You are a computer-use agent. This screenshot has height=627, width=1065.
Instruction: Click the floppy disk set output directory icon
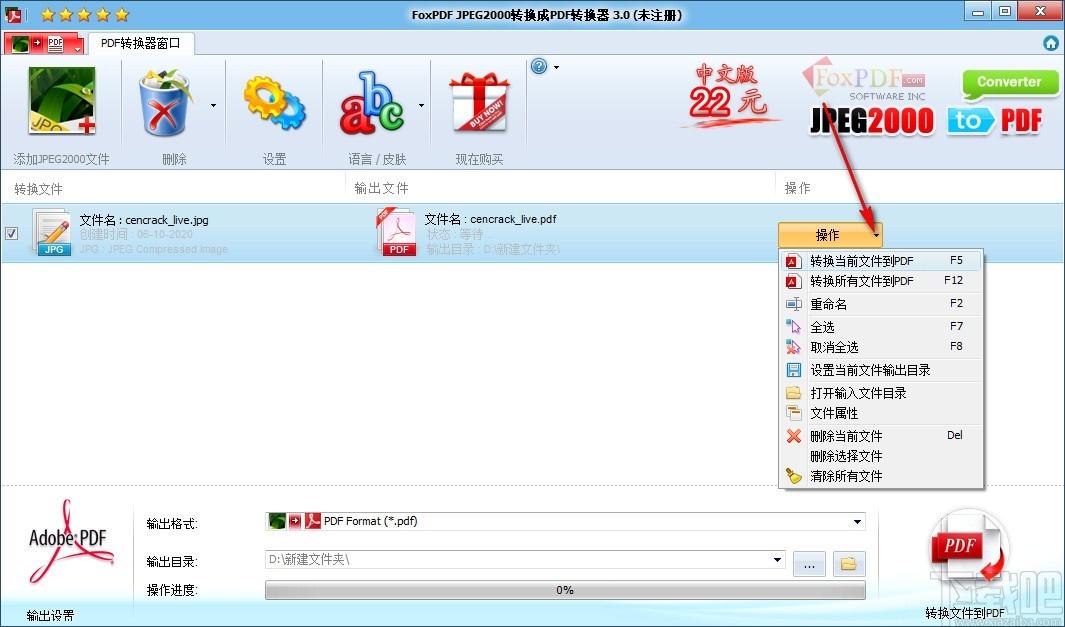[x=793, y=370]
